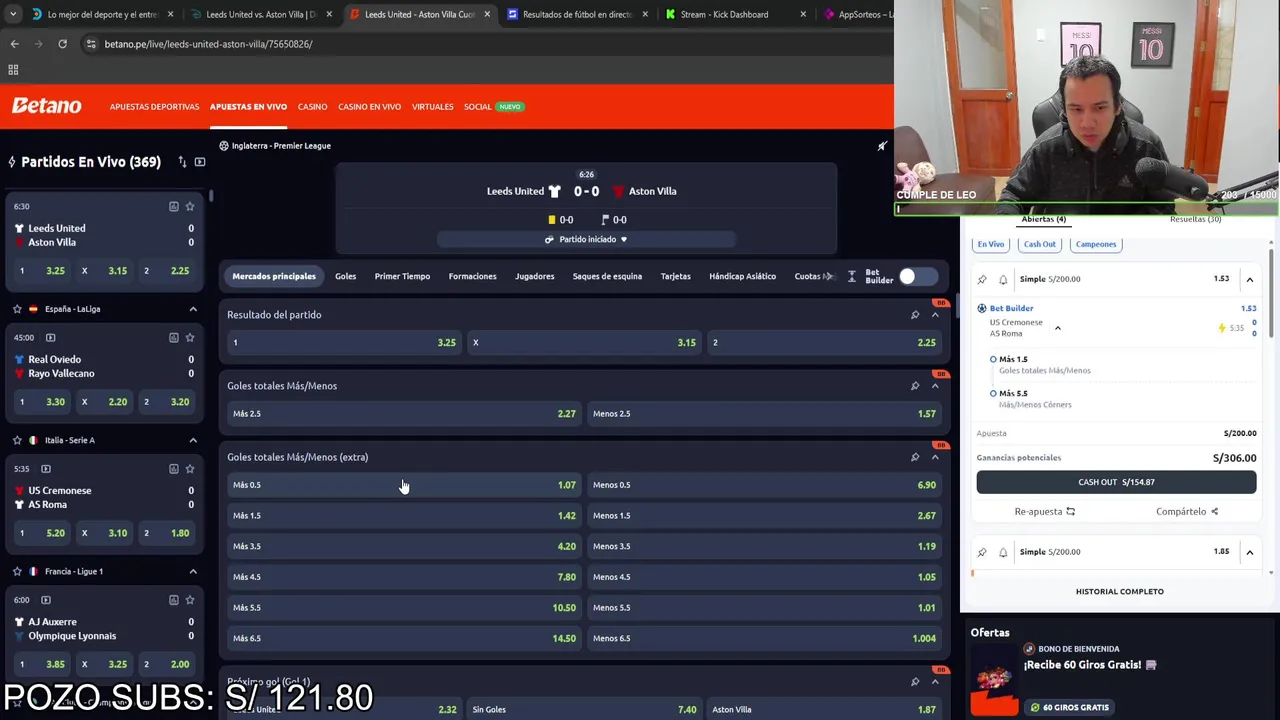The image size is (1280, 720).
Task: Click the layout icon beside Partidos En Vivo header
Action: pyautogui.click(x=200, y=162)
